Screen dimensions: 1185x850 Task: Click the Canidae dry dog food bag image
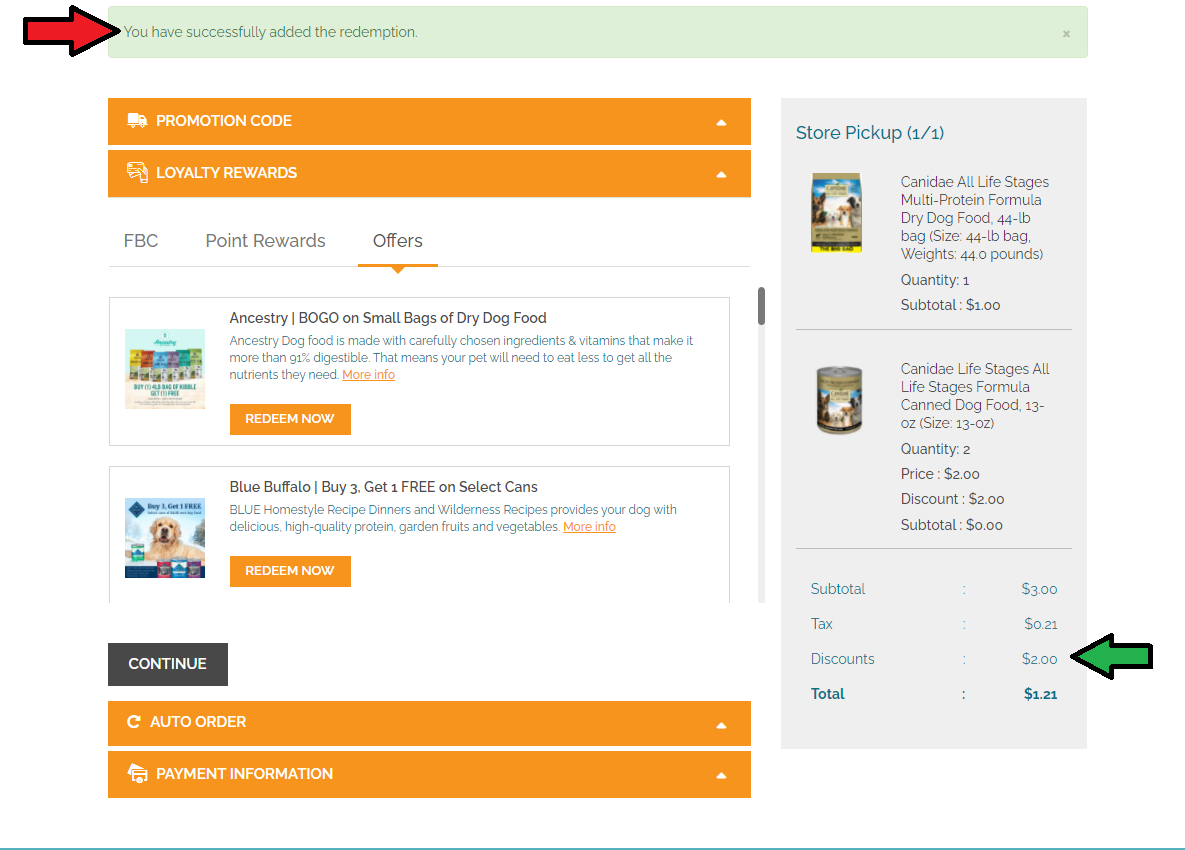836,213
